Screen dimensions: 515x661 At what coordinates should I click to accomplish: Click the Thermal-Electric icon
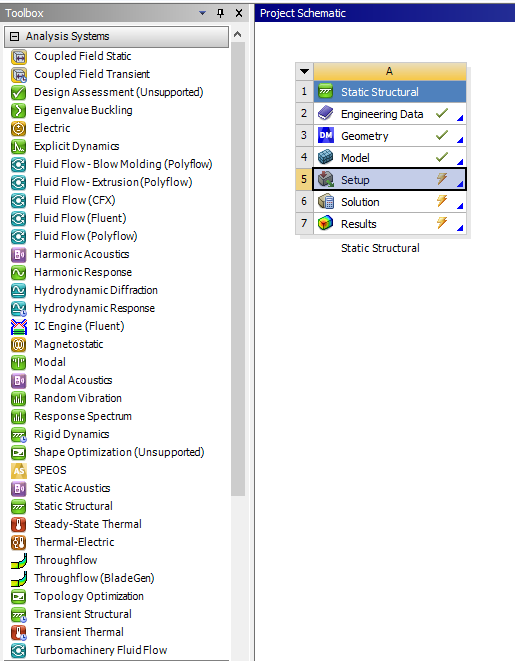[x=19, y=543]
